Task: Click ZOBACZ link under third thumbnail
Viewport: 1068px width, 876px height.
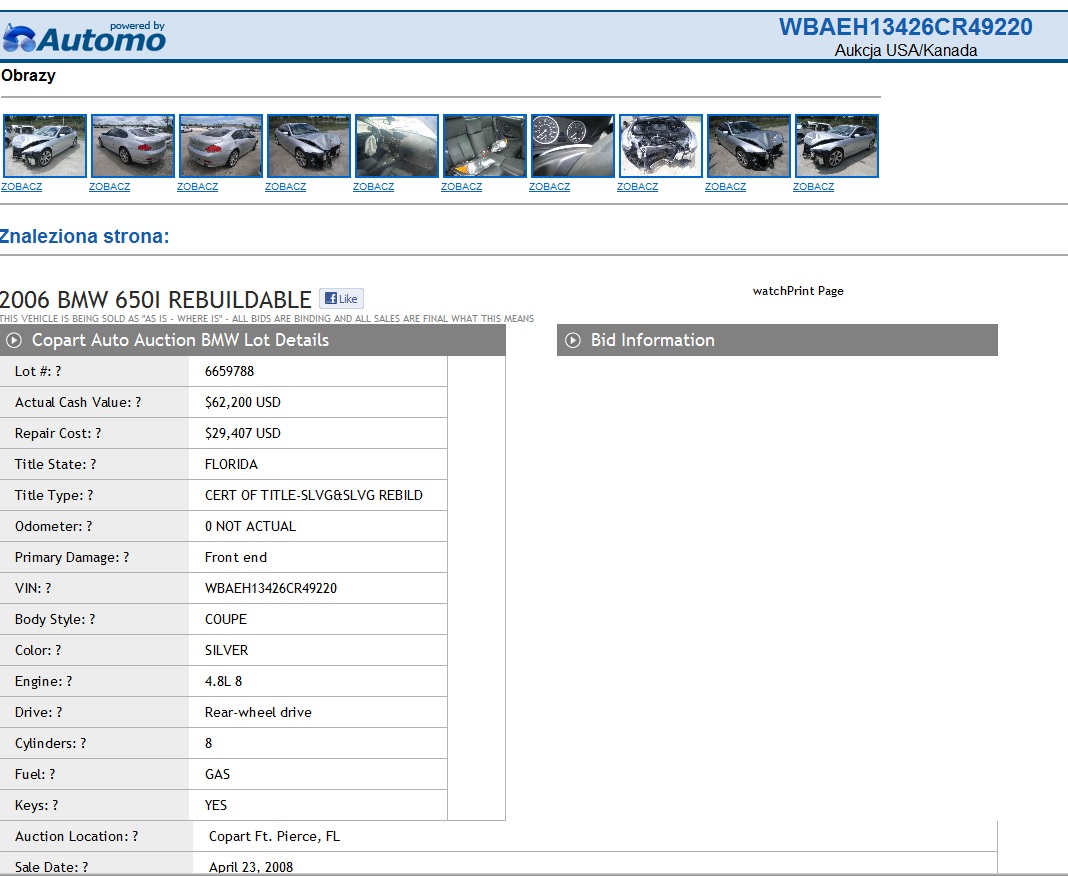Action: pos(198,187)
